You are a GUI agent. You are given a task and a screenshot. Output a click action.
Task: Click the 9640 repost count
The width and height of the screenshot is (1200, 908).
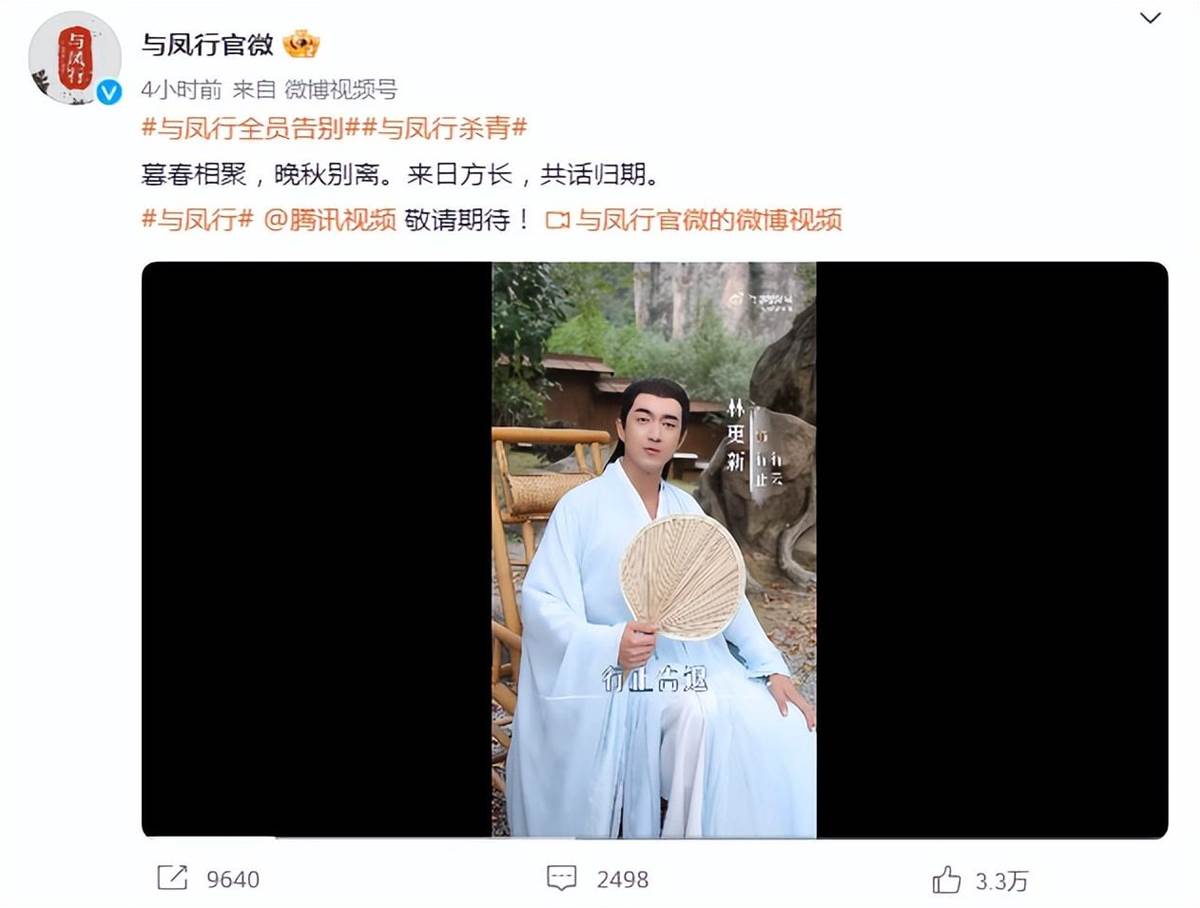233,880
